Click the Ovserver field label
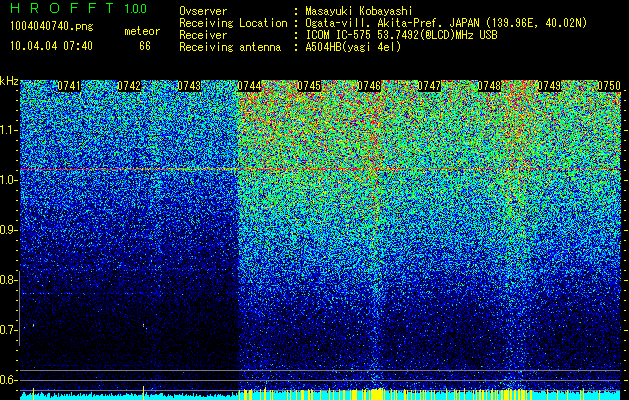The width and height of the screenshot is (629, 400). [x=203, y=11]
